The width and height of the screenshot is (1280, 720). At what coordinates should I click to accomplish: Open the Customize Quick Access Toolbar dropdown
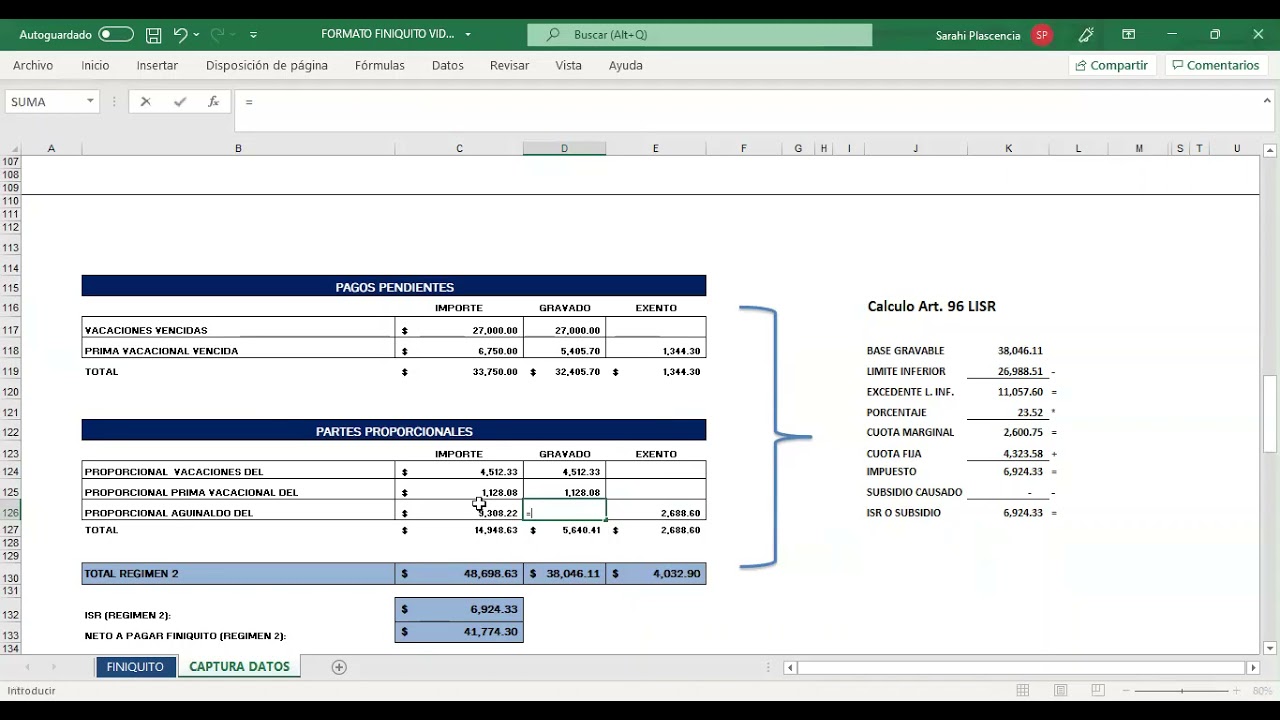(253, 35)
